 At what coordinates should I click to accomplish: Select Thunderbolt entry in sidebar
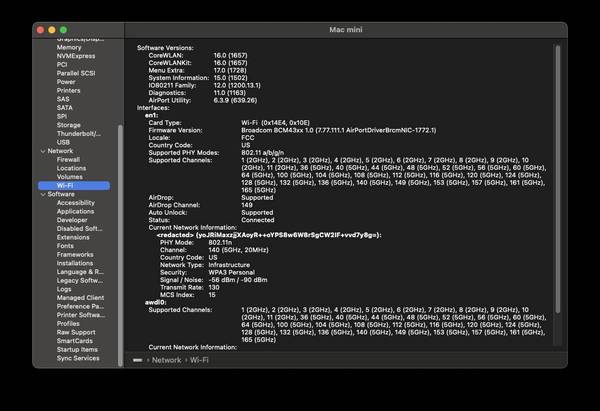pos(79,134)
